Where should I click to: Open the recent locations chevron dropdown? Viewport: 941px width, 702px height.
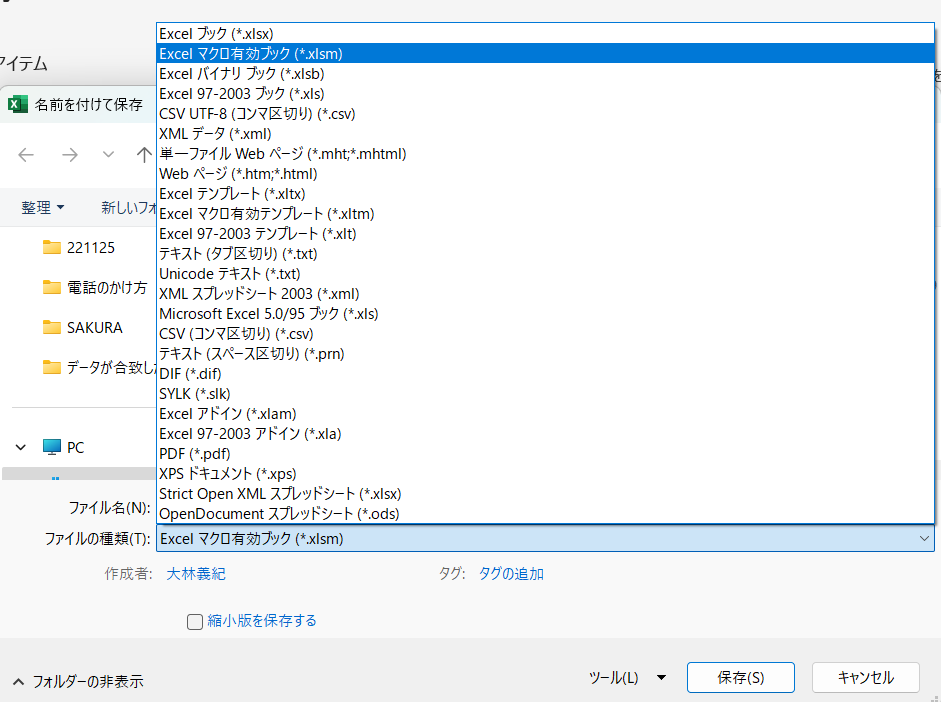pyautogui.click(x=108, y=154)
